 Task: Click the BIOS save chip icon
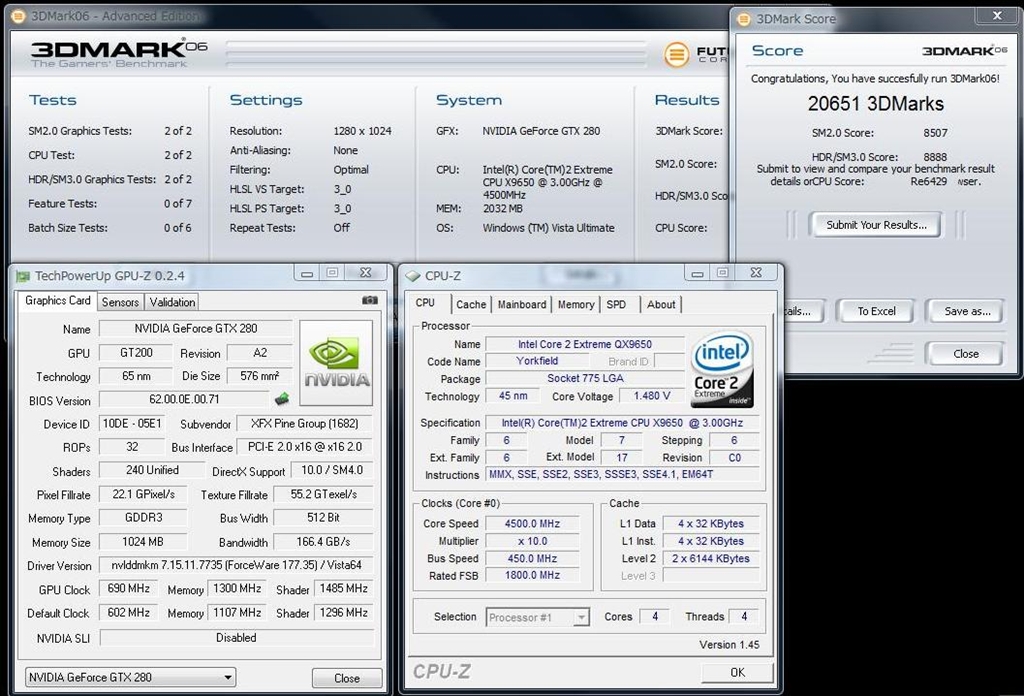tap(283, 400)
